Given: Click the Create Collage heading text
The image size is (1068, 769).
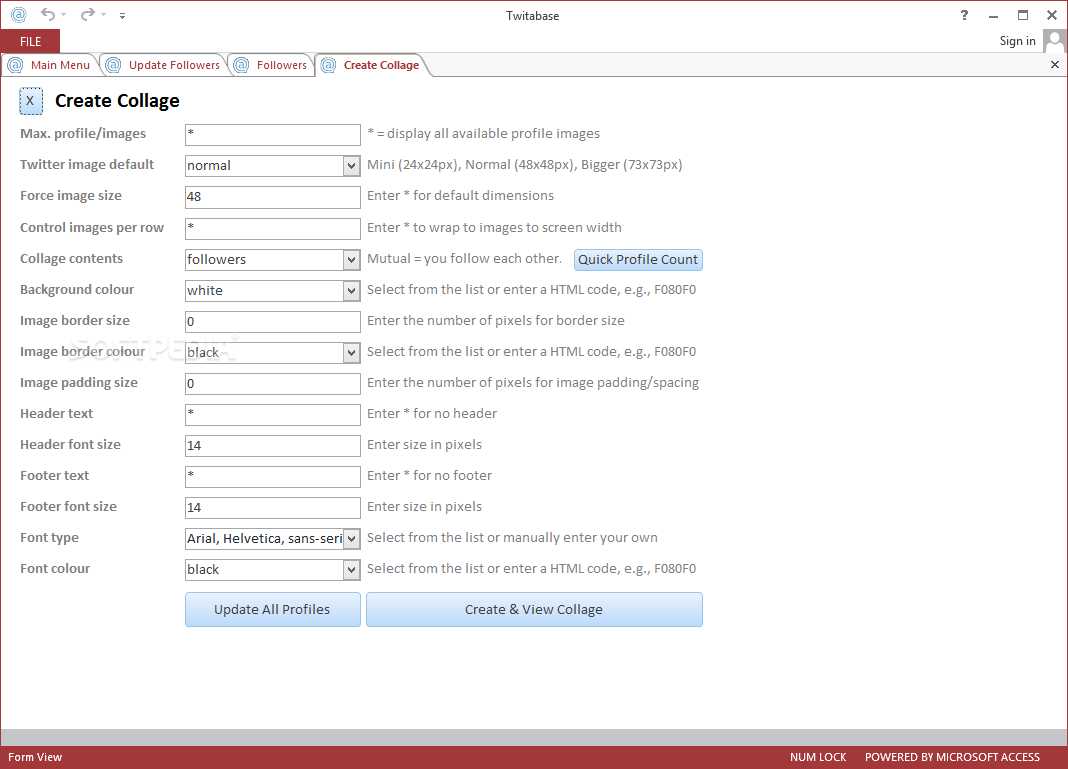Looking at the screenshot, I should pyautogui.click(x=117, y=101).
